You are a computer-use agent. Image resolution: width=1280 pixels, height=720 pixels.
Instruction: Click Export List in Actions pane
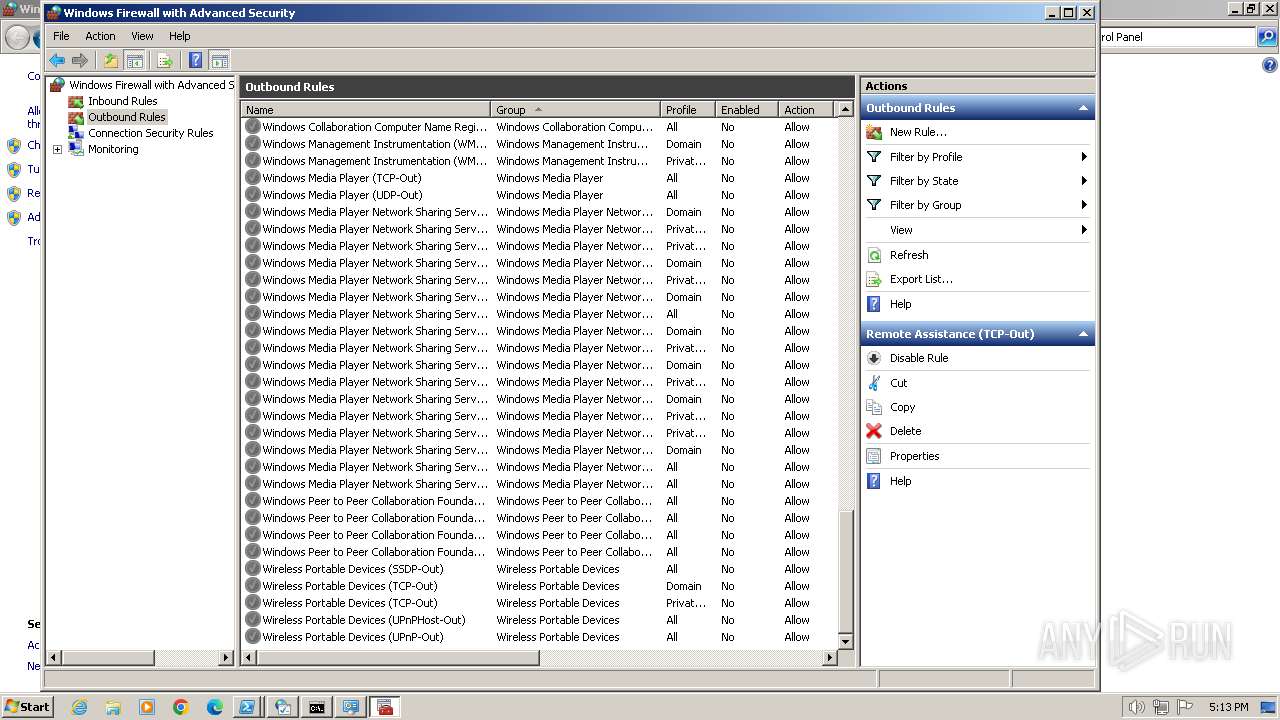tap(920, 279)
